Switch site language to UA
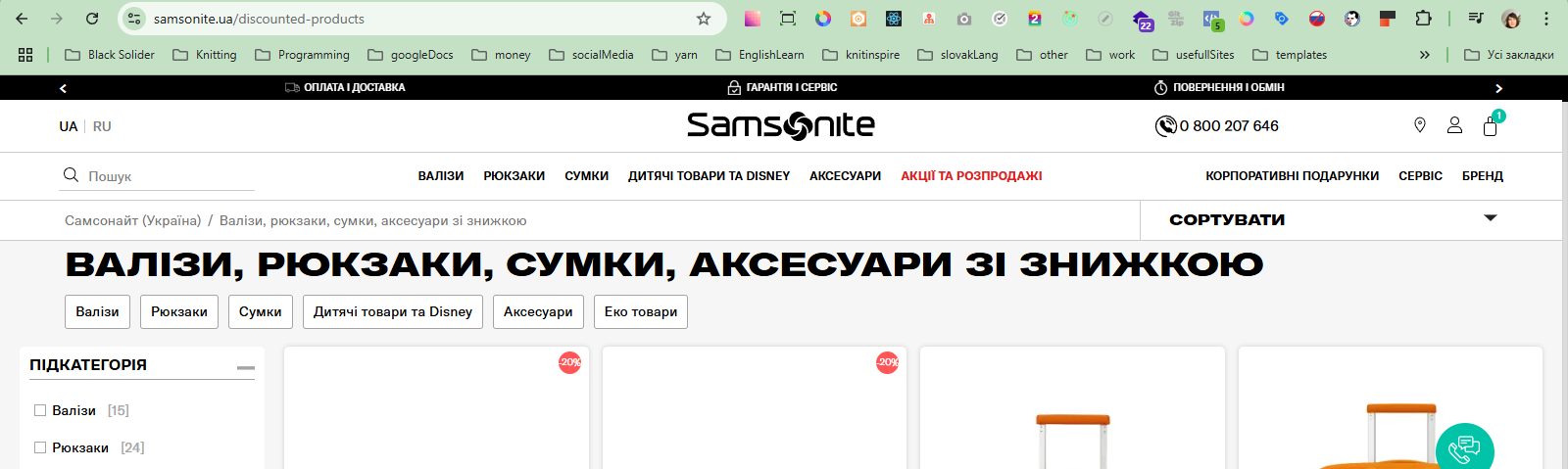The image size is (1568, 469). click(69, 126)
